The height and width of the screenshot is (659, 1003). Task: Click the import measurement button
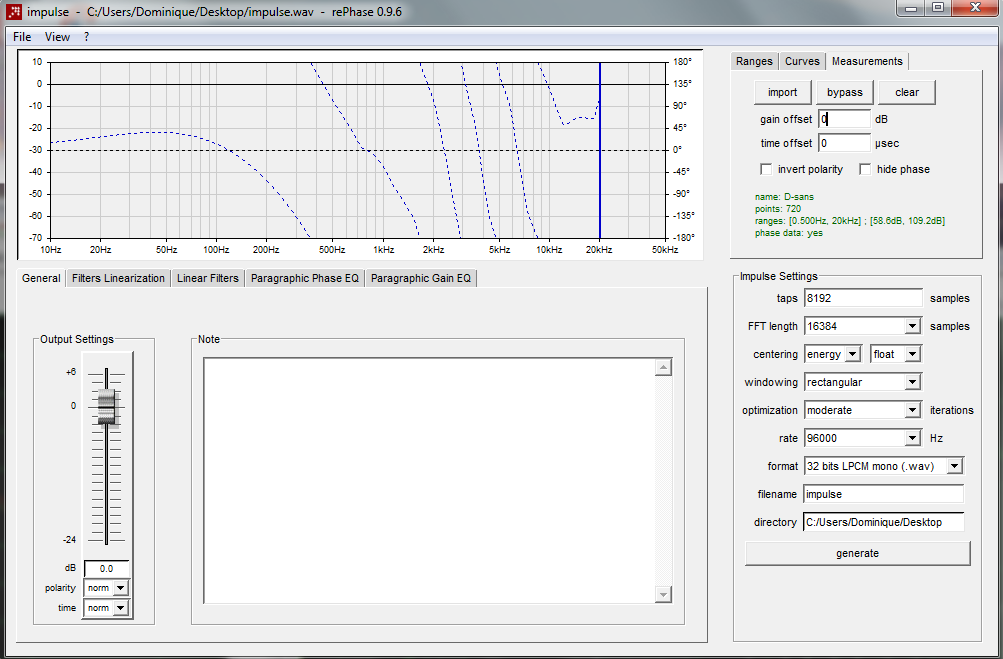[x=782, y=92]
